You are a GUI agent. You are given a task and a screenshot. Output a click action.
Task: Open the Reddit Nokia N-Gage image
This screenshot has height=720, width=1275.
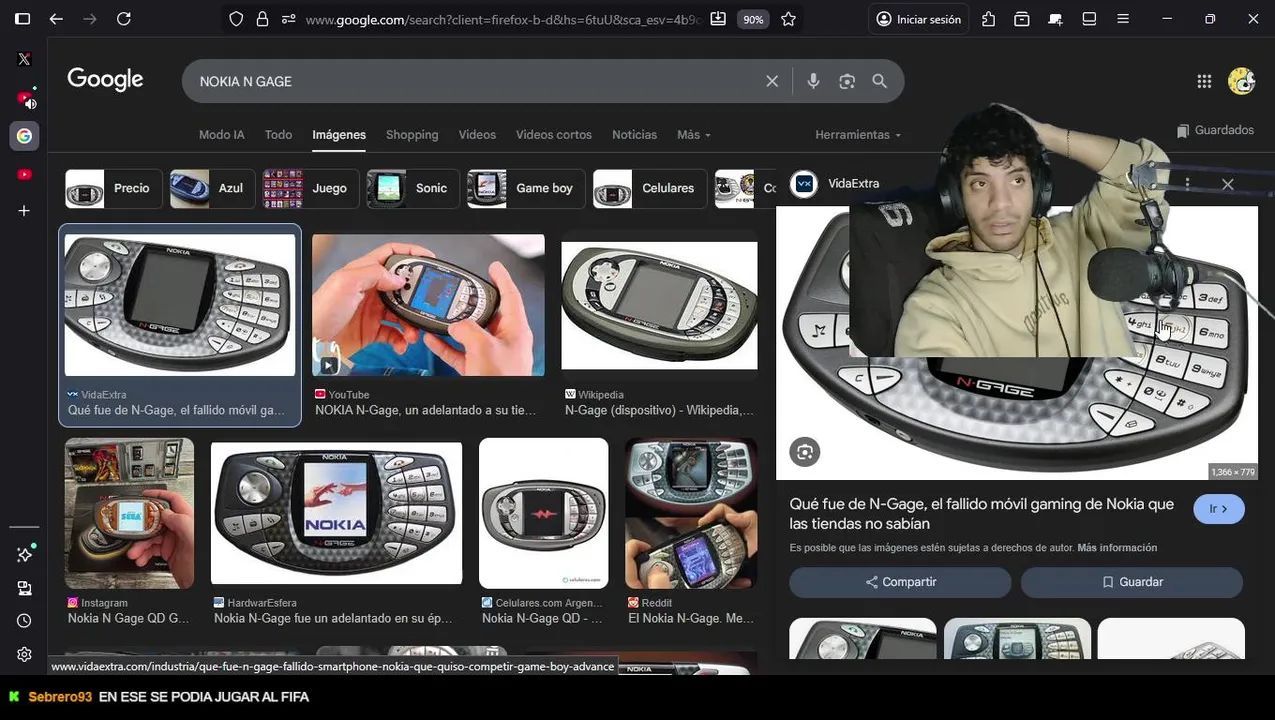point(690,513)
